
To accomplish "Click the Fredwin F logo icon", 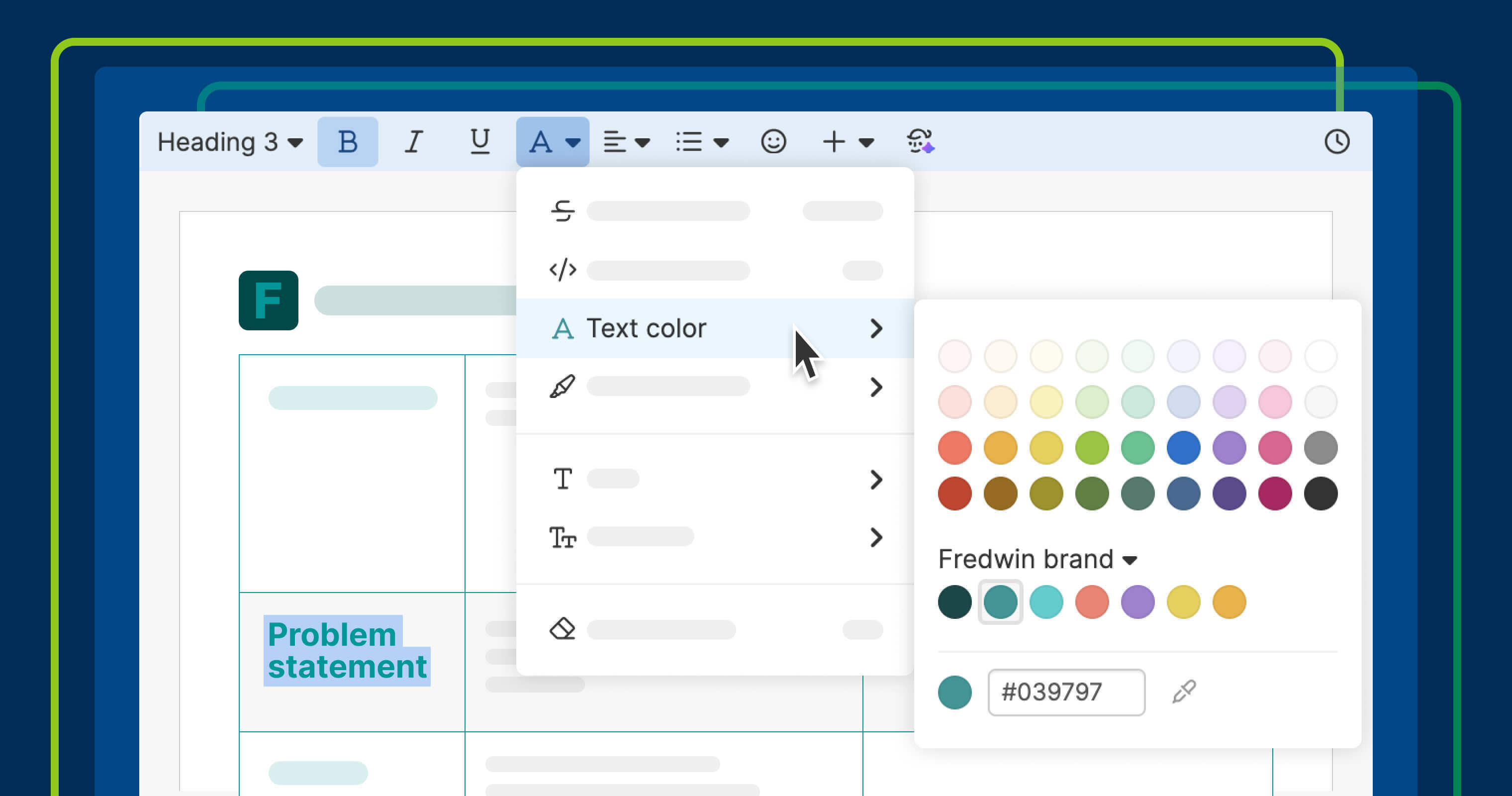I will (268, 300).
